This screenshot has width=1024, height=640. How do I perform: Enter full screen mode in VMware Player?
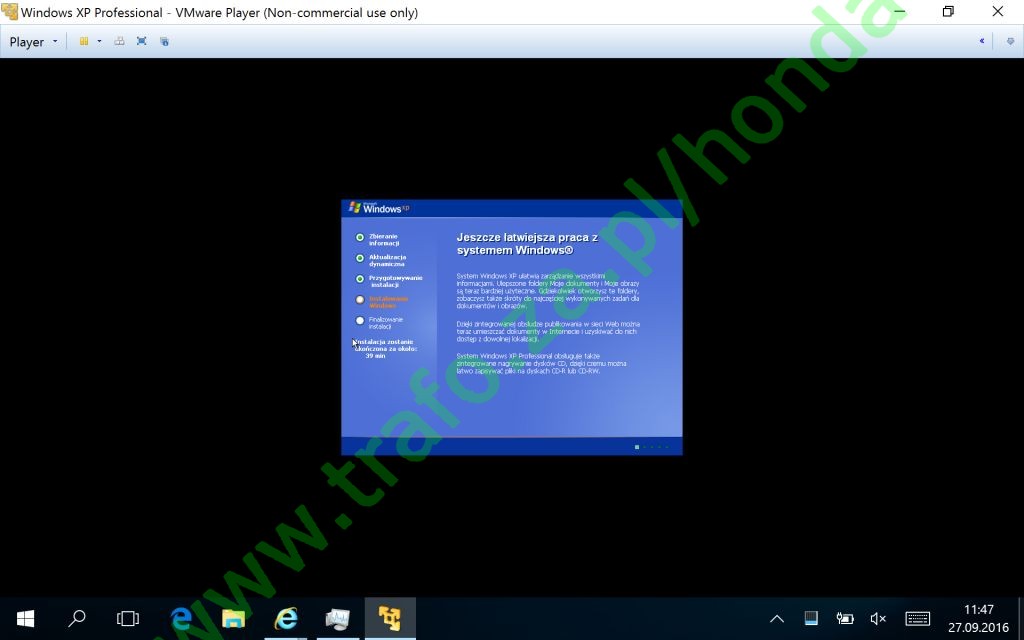pos(142,41)
